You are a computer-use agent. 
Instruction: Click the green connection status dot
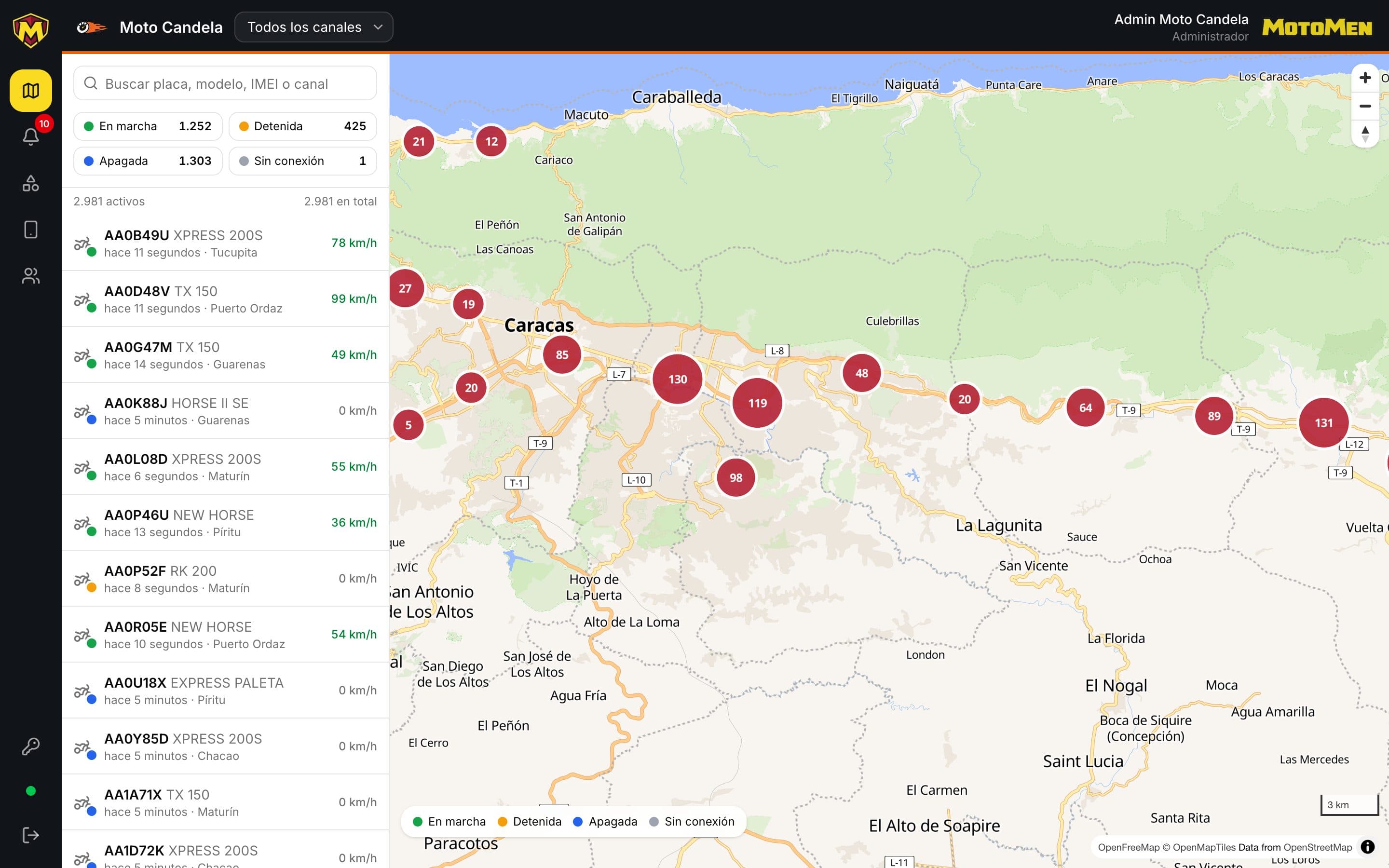click(x=31, y=791)
